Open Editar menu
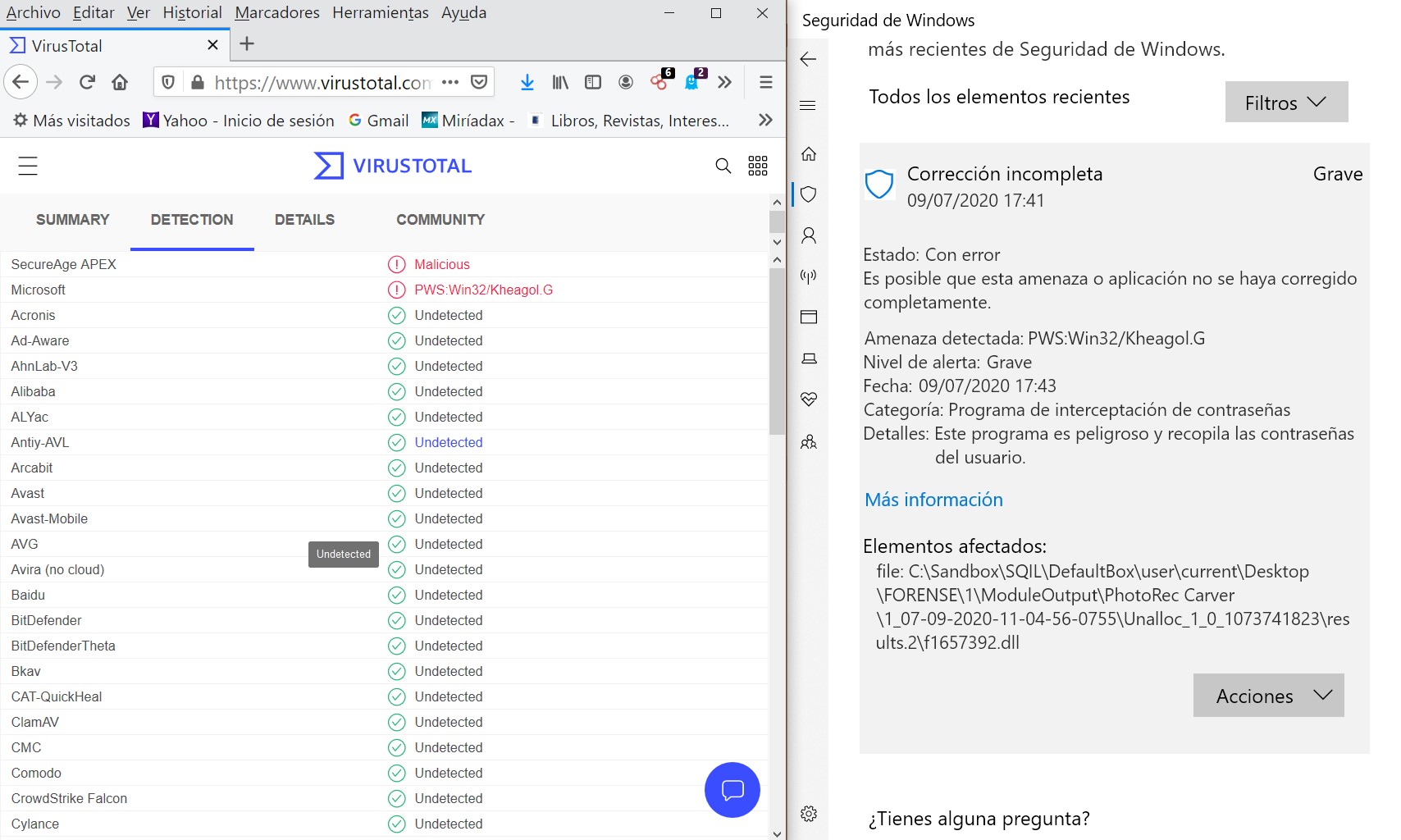This screenshot has height=840, width=1401. [94, 12]
